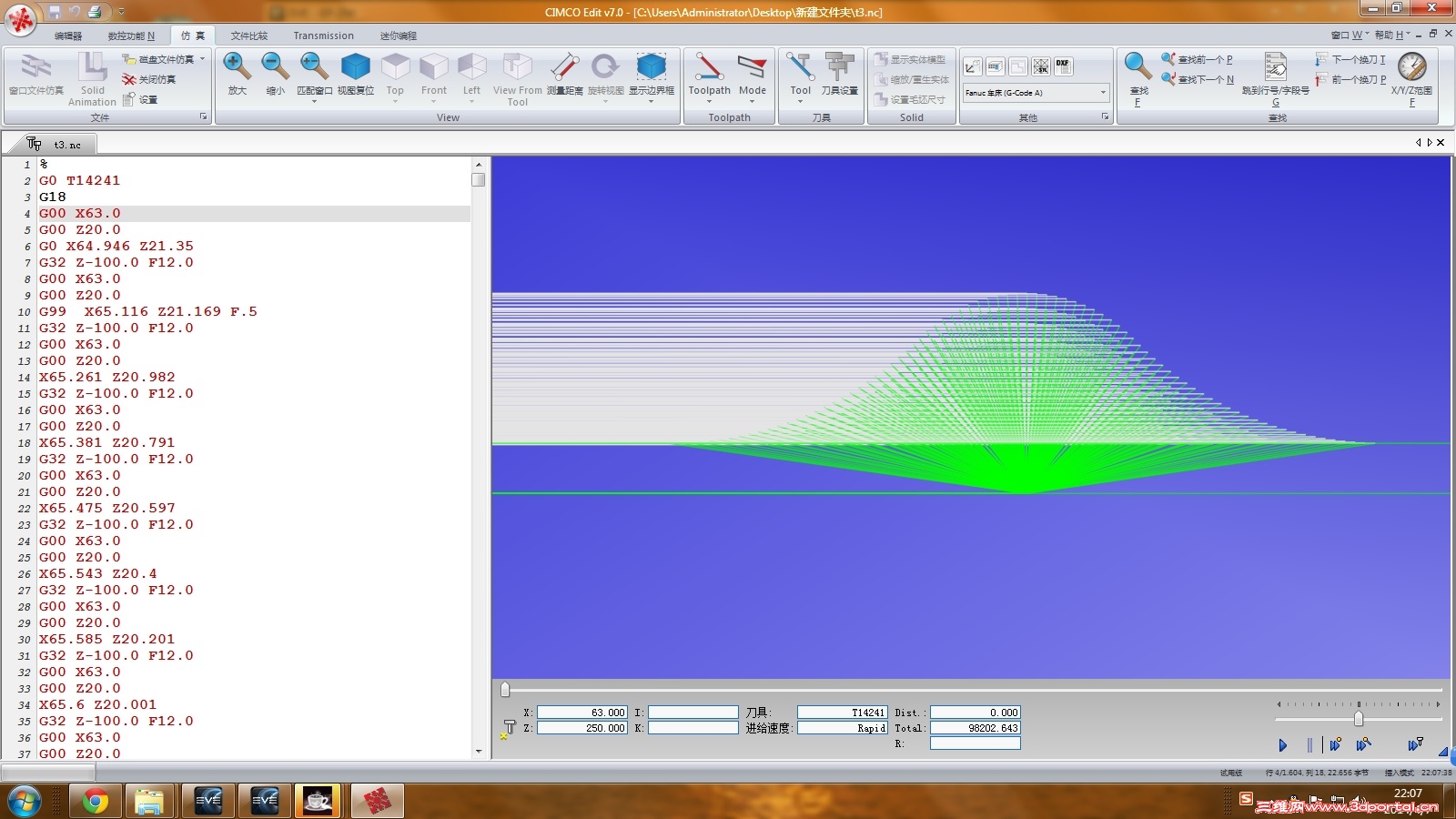This screenshot has width=1456, height=819.
Task: Select the t3.nc document tab
Action: pyautogui.click(x=55, y=145)
